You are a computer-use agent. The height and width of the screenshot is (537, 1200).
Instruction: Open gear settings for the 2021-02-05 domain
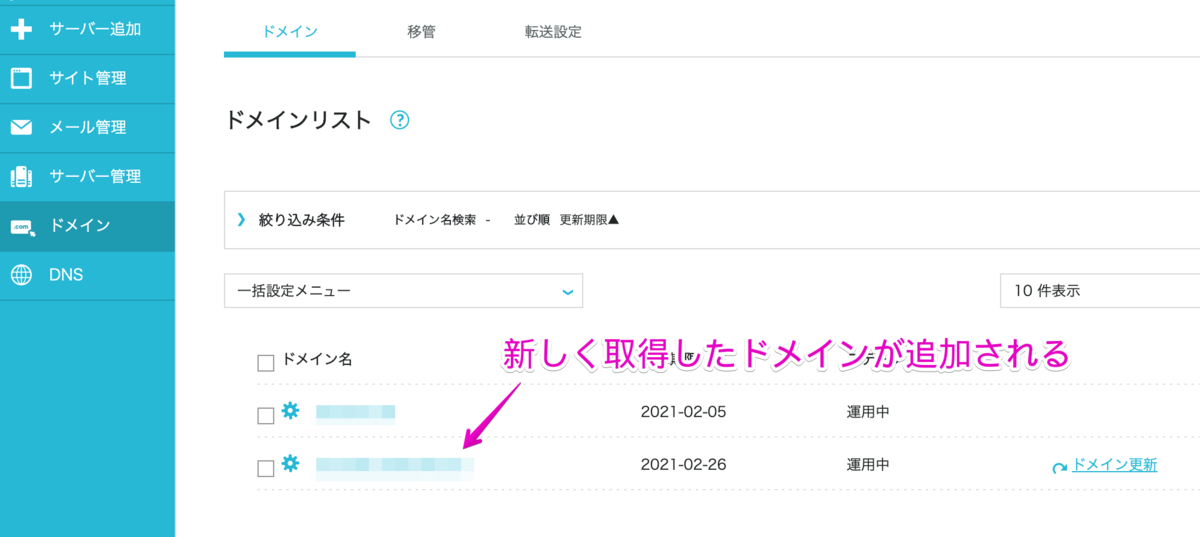(x=290, y=410)
